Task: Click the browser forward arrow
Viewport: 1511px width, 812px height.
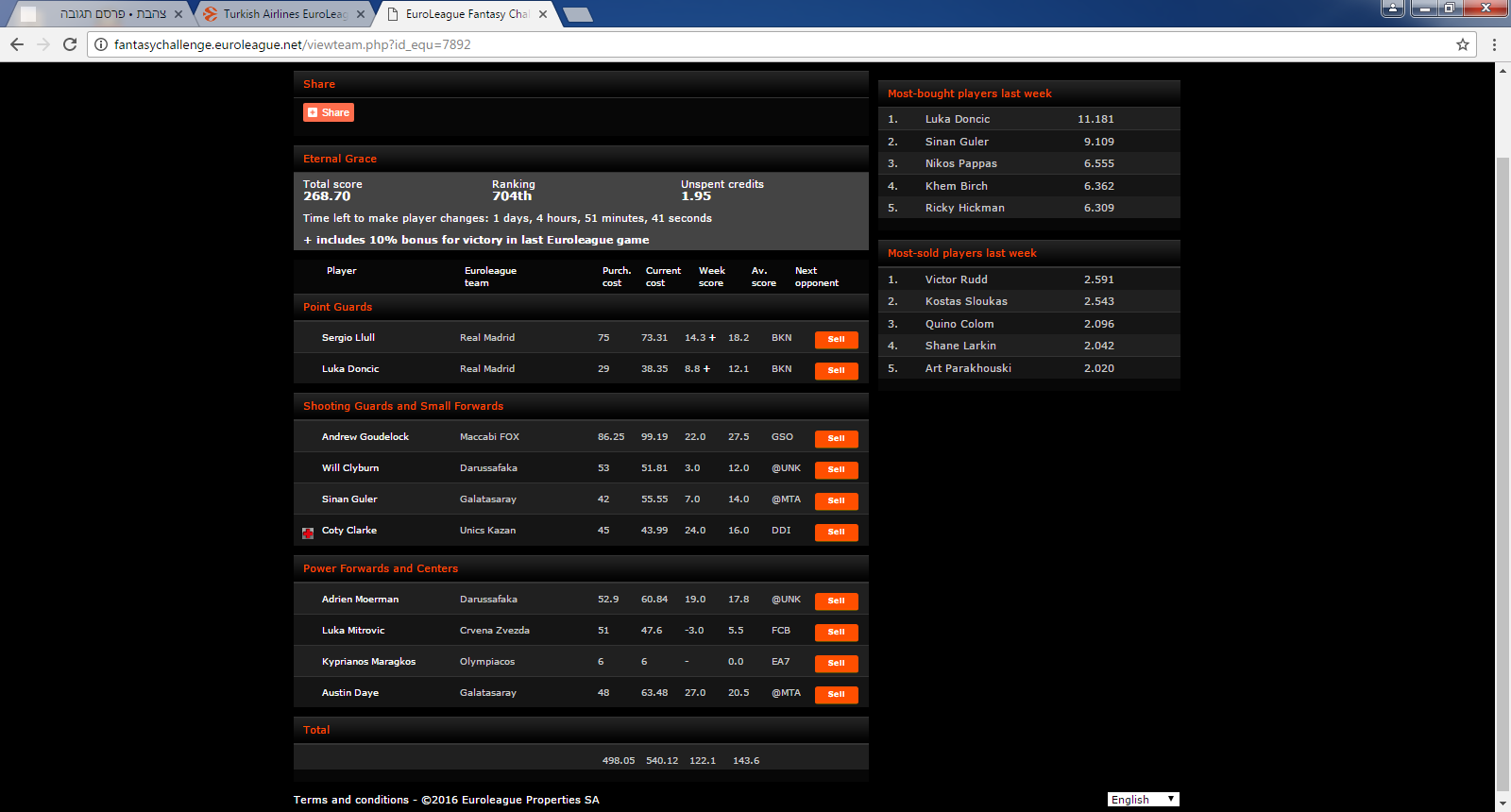Action: tap(43, 44)
